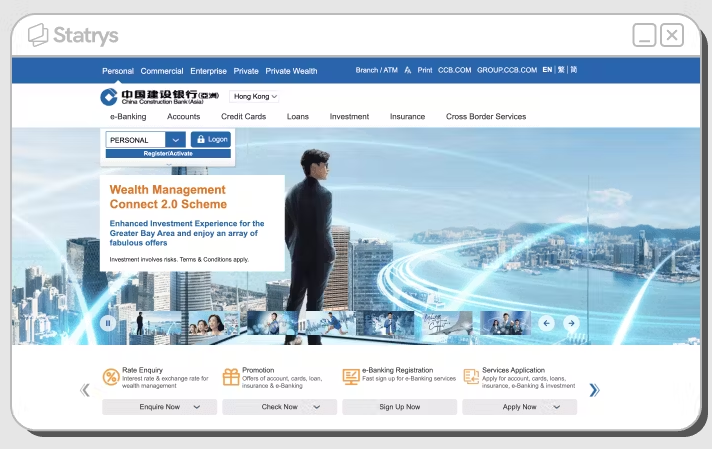
Task: Open the Cross Border Services menu
Action: (x=485, y=117)
